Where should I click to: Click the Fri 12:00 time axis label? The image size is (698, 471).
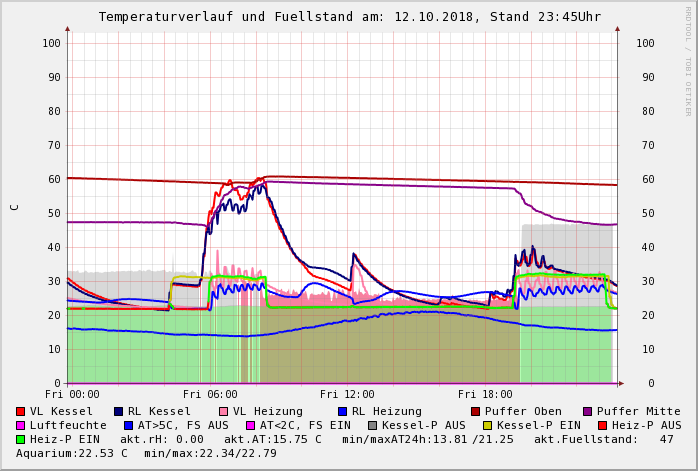347,394
